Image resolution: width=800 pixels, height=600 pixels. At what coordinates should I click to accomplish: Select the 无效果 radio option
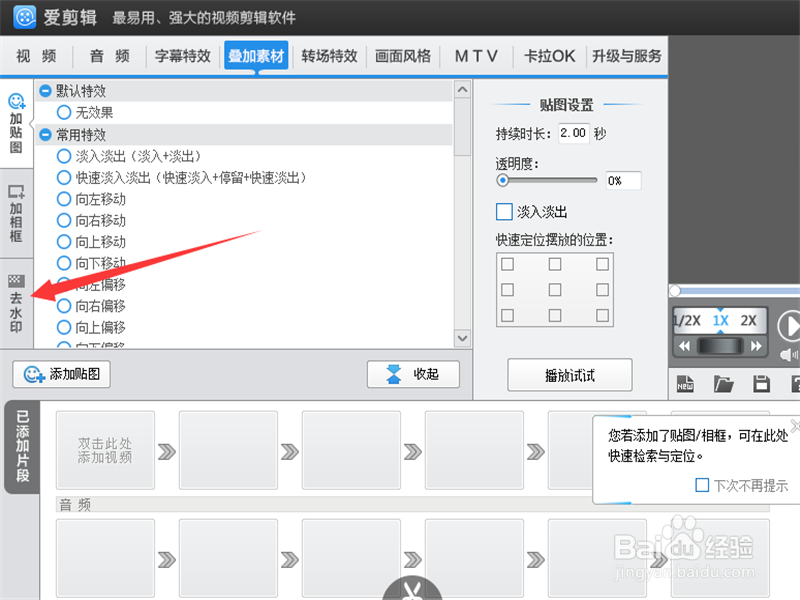click(64, 112)
